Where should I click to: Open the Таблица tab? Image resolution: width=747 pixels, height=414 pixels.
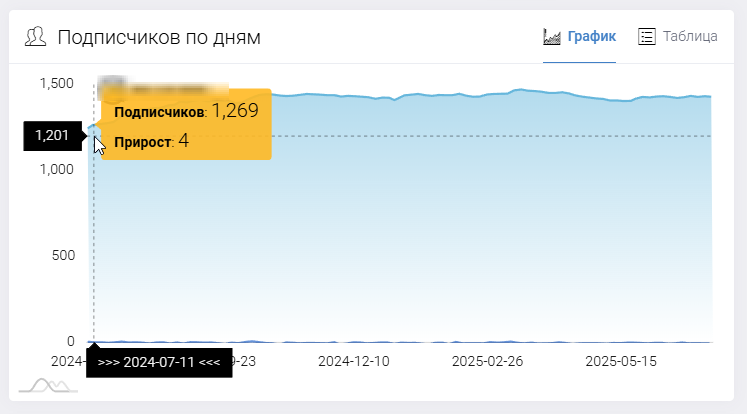690,37
